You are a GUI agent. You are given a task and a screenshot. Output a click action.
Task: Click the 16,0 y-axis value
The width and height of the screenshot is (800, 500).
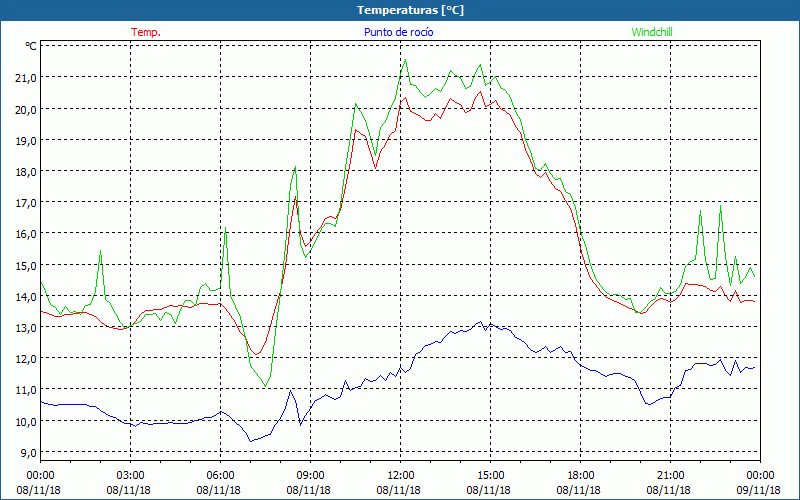coord(27,234)
